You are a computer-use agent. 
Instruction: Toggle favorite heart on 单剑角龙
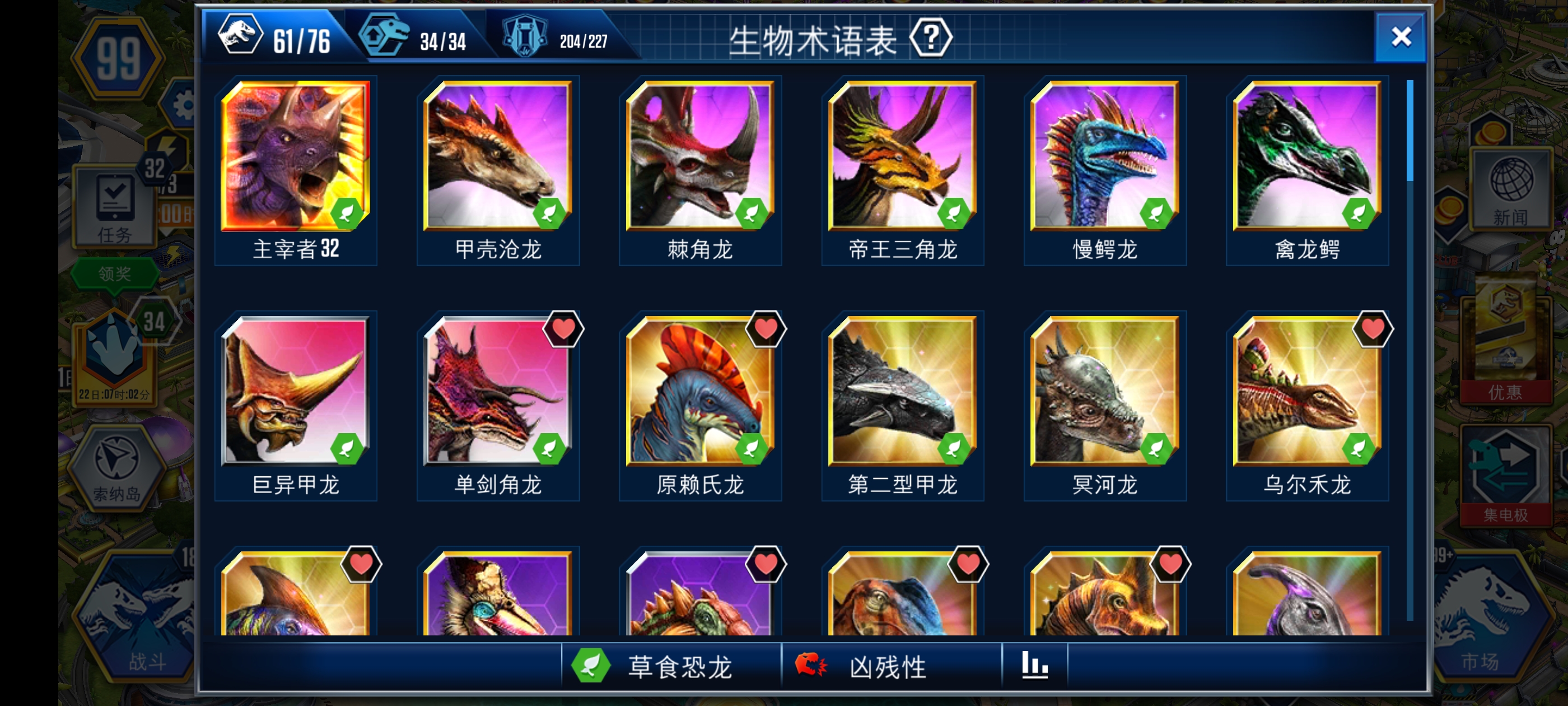click(x=563, y=329)
